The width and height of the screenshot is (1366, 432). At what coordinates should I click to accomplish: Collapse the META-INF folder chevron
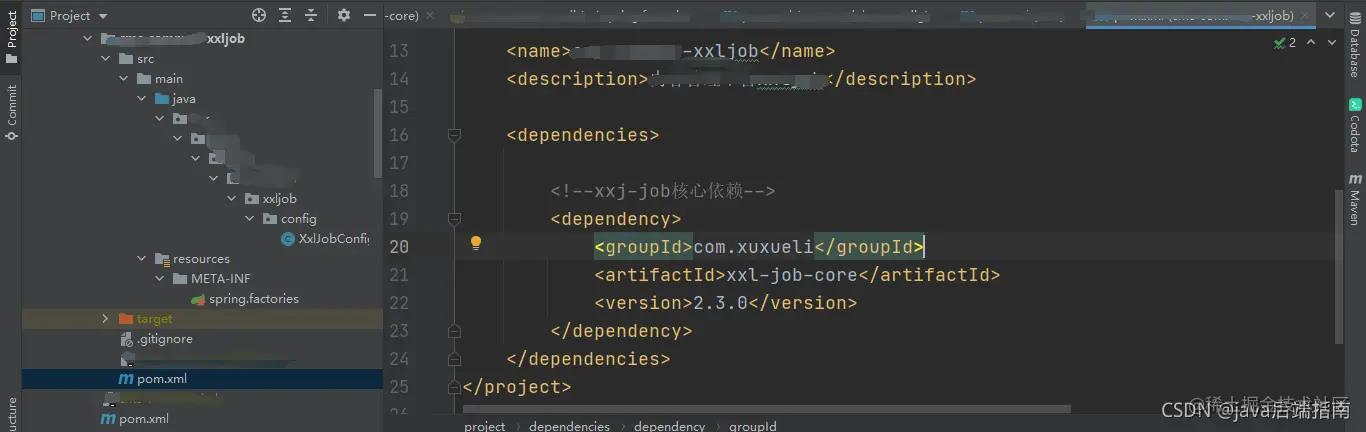160,279
